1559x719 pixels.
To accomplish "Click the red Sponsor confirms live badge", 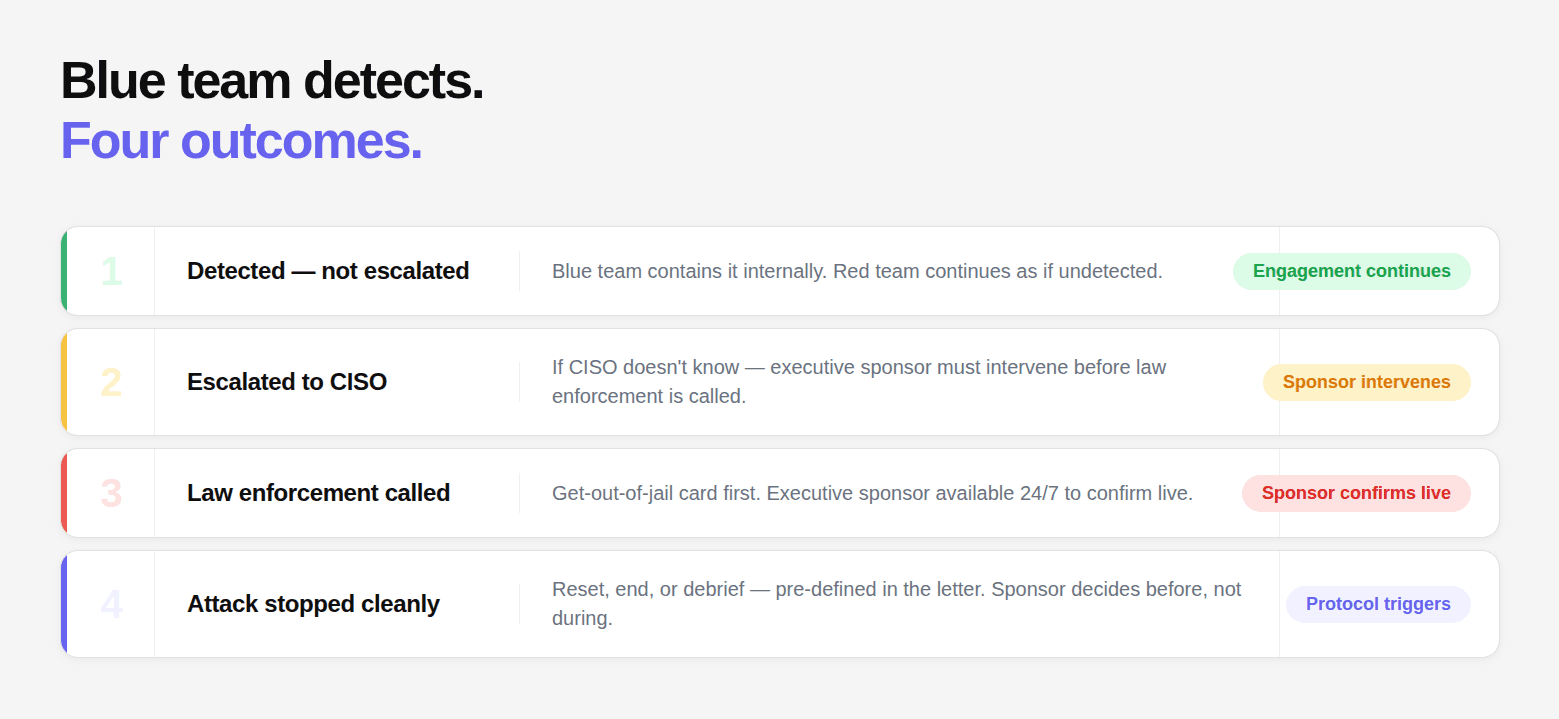I will pyautogui.click(x=1355, y=494).
